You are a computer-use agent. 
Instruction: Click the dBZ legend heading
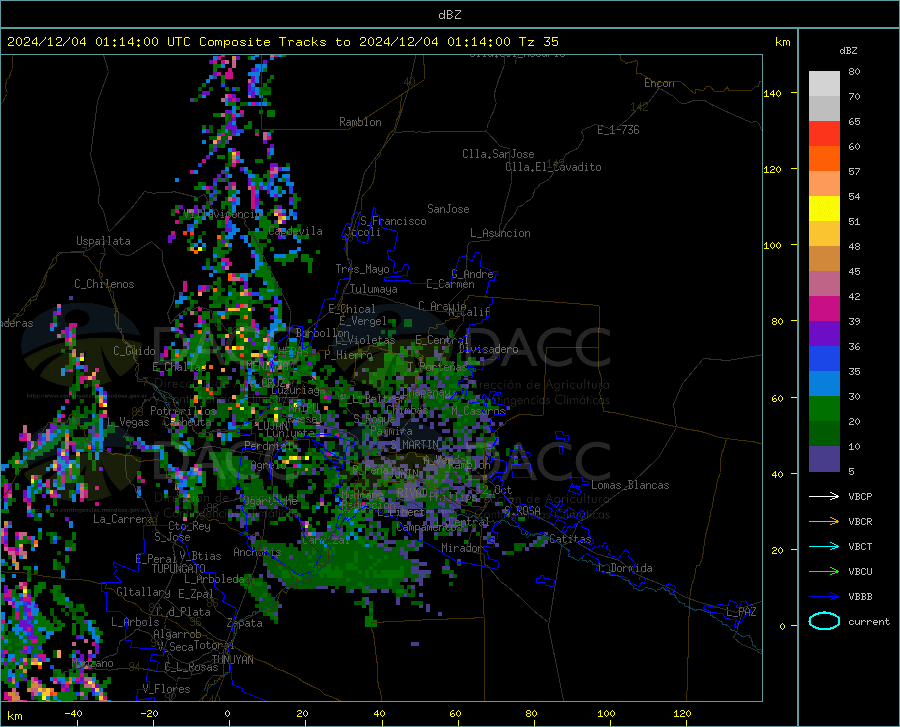coord(848,50)
